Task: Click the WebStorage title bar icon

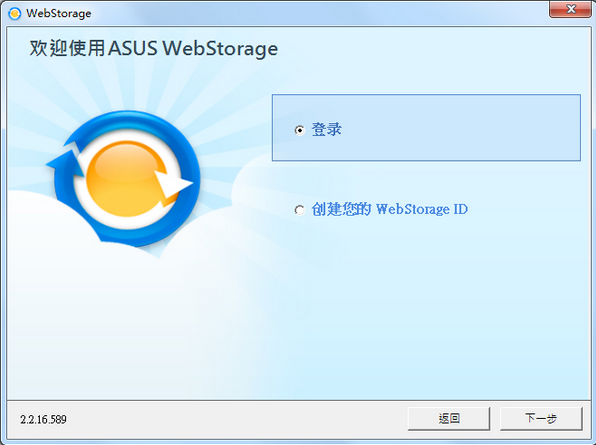Action: point(14,13)
